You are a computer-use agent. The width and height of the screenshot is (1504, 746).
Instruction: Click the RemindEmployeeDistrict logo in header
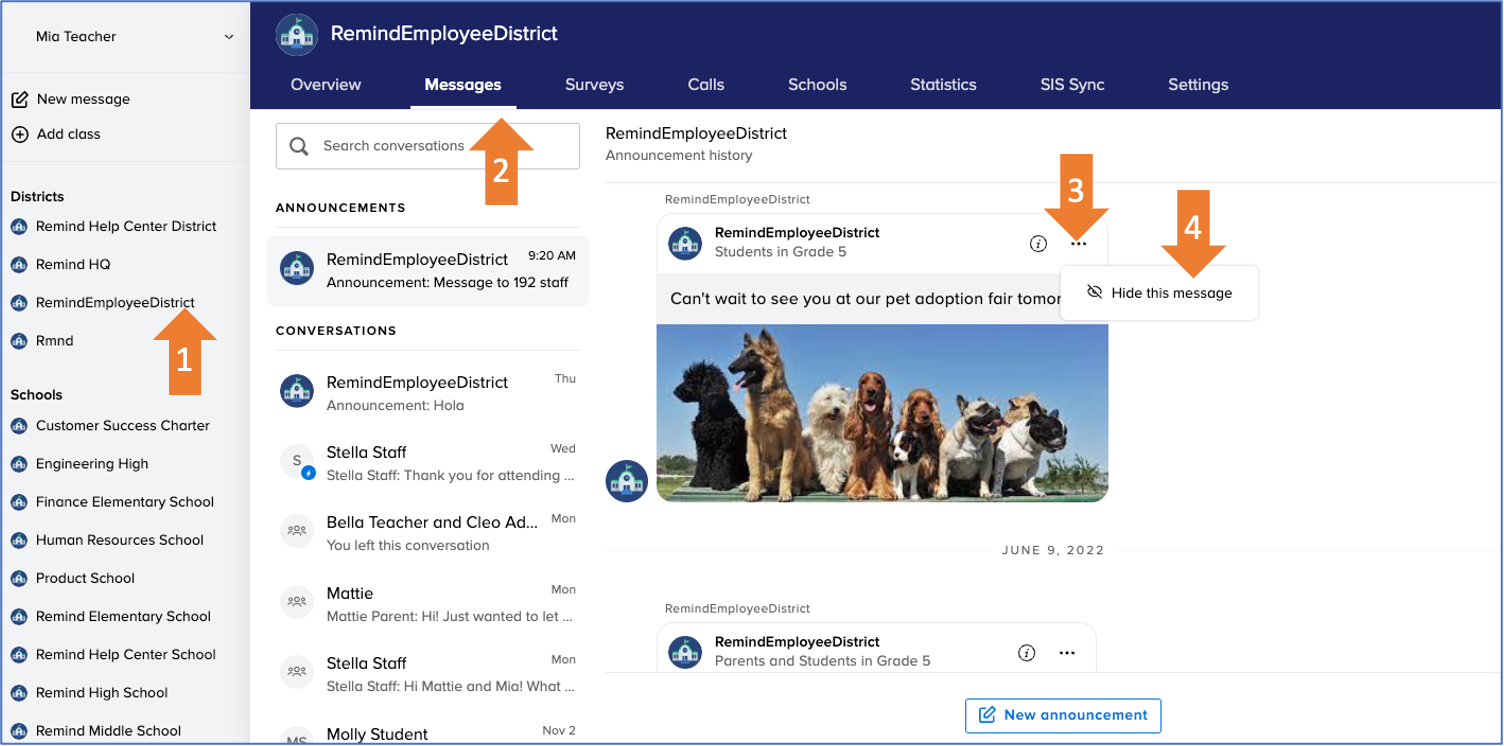[x=296, y=35]
